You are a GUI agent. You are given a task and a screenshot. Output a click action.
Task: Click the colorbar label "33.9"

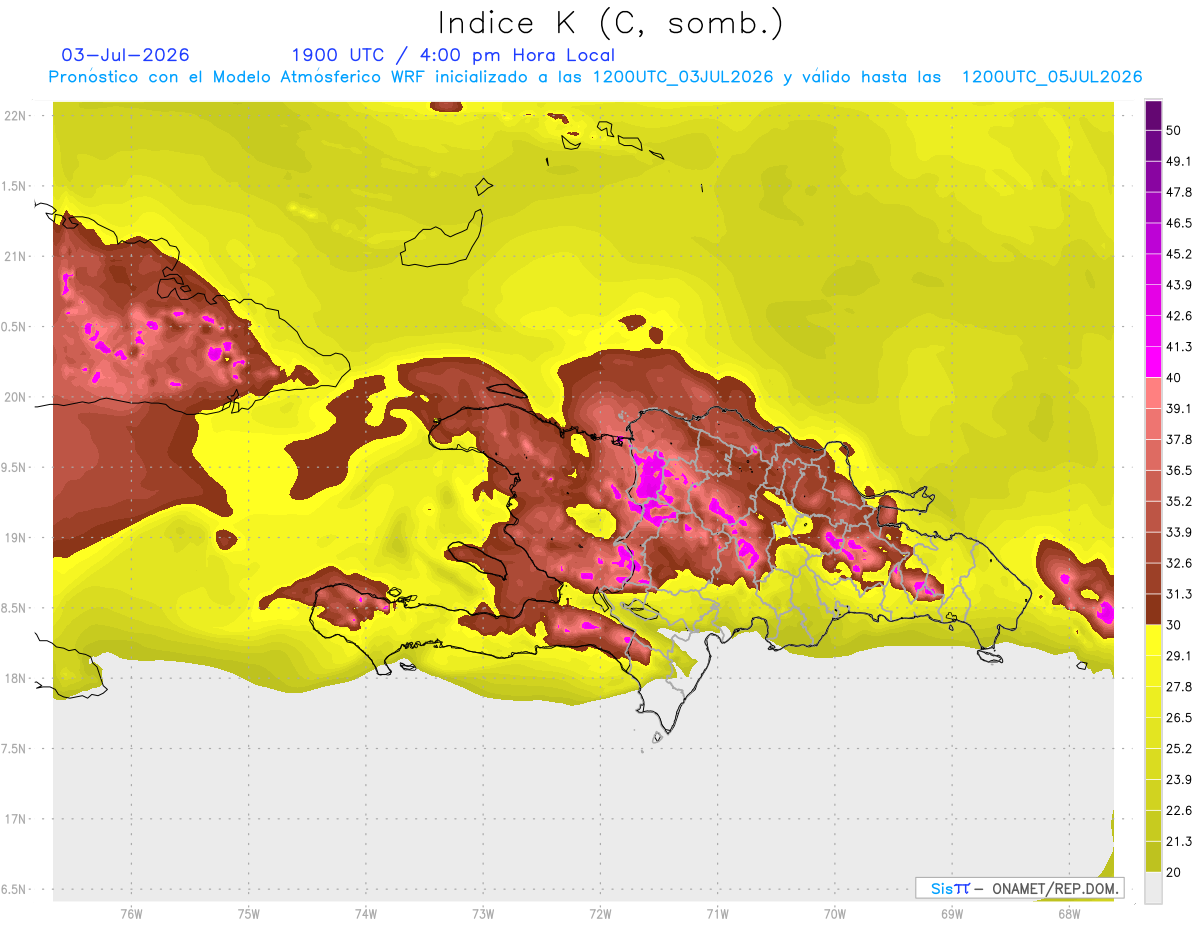click(x=1179, y=532)
